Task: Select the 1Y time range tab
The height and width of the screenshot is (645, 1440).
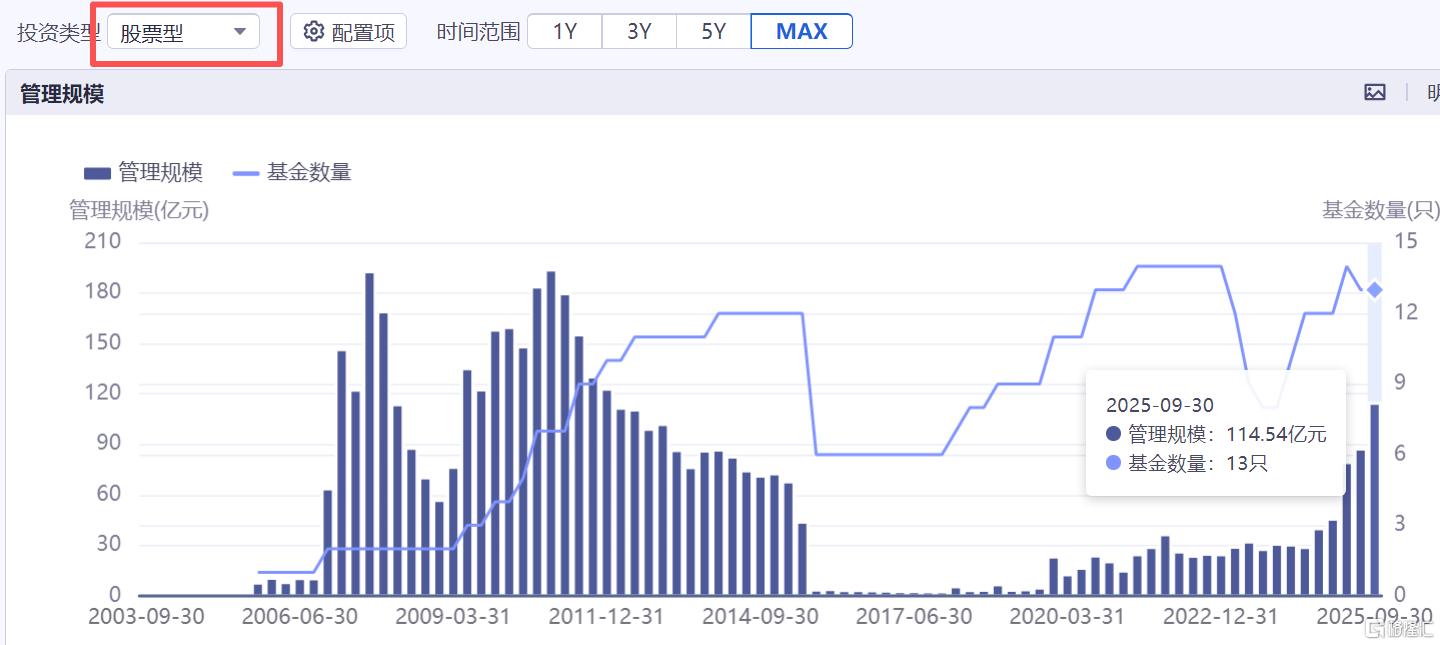Action: pos(565,32)
